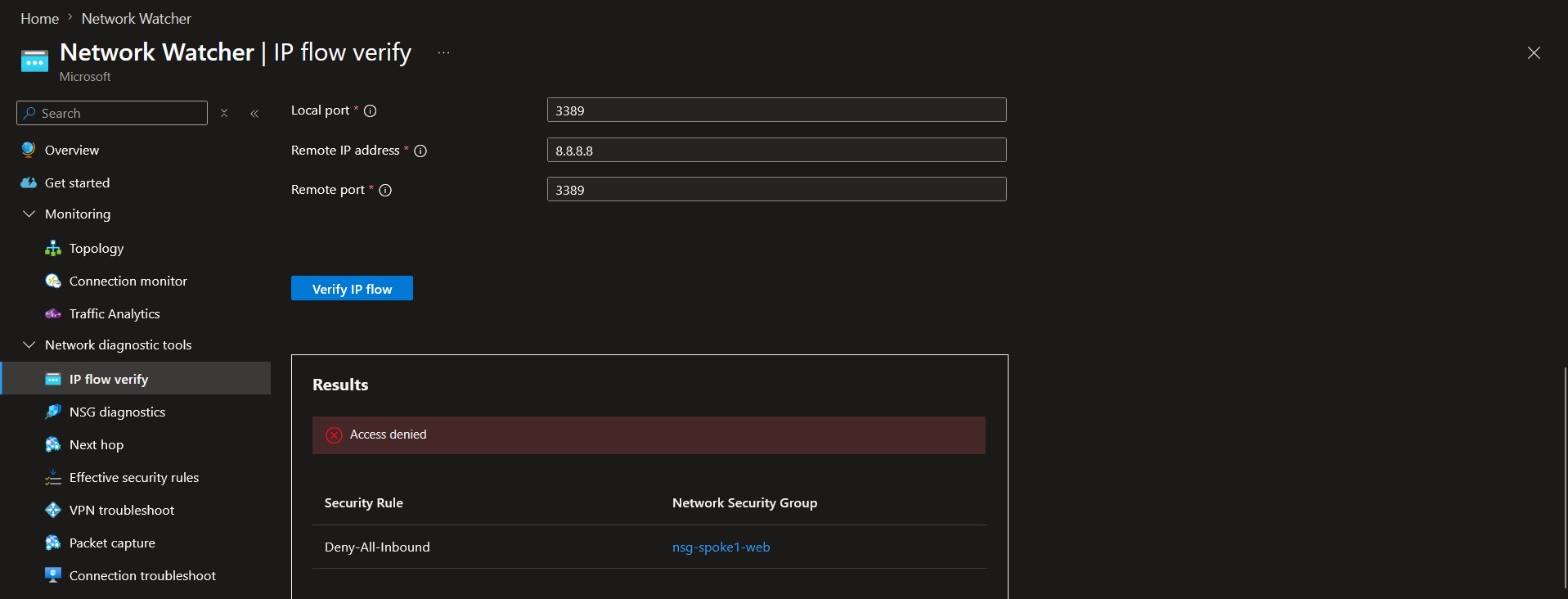The height and width of the screenshot is (599, 1568).
Task: Click the Connection monitor icon
Action: point(53,281)
